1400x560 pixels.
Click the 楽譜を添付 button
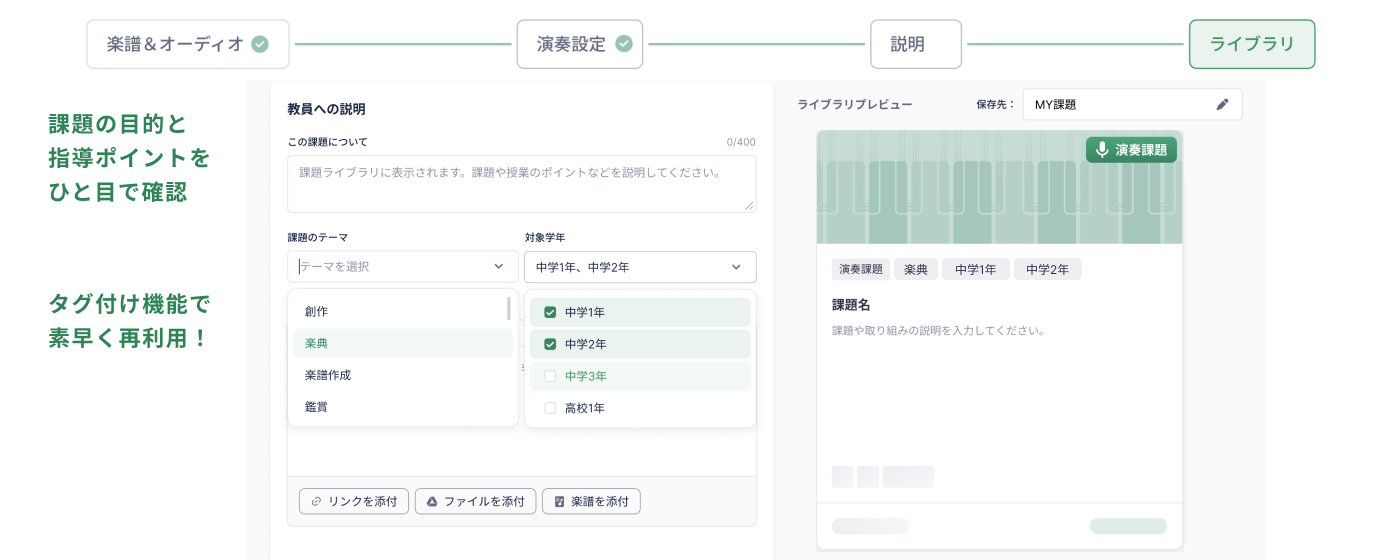tap(591, 502)
